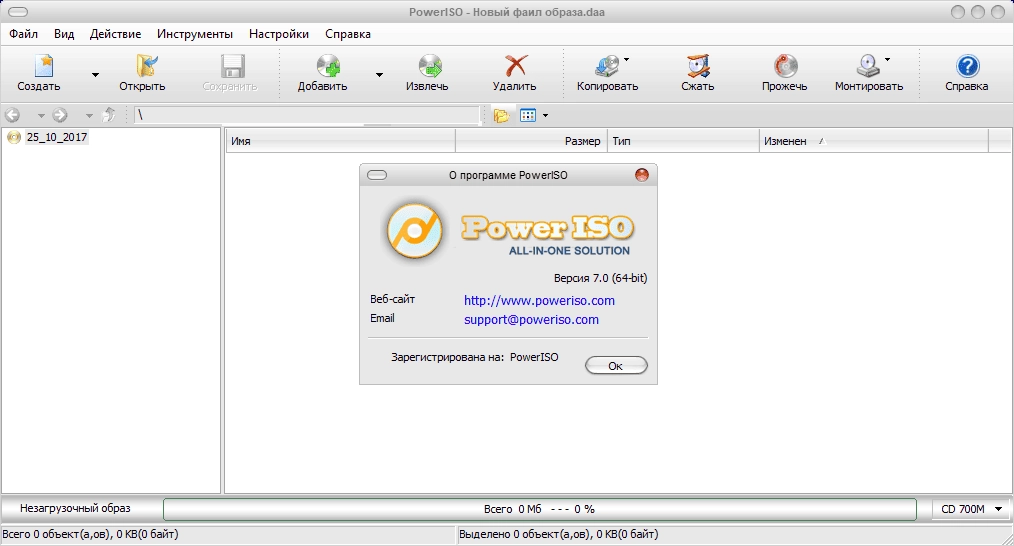Viewport: 1014px width, 546px height.
Task: Click the Forward navigation arrow
Action: 60,115
